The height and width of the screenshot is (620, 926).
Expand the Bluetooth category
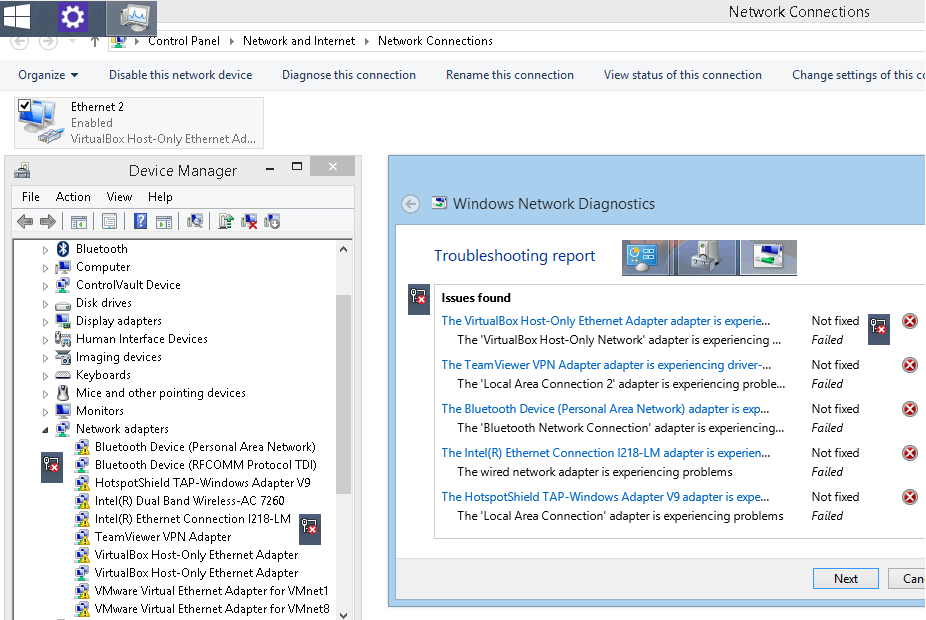45,250
